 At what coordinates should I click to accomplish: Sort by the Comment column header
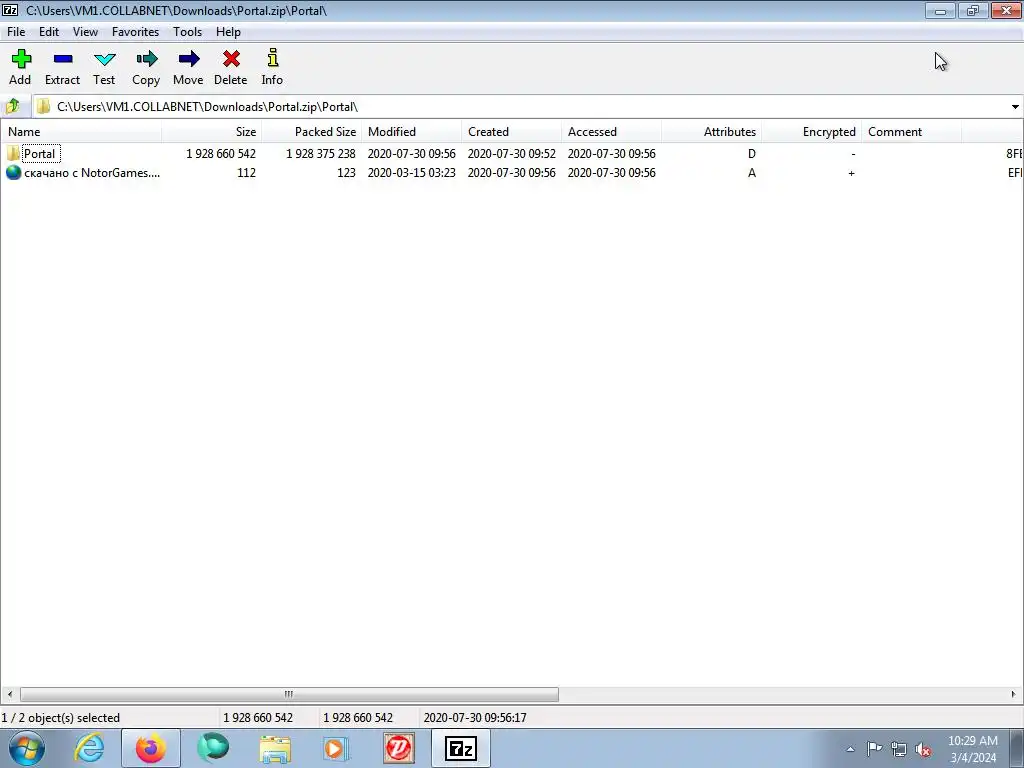pos(912,131)
